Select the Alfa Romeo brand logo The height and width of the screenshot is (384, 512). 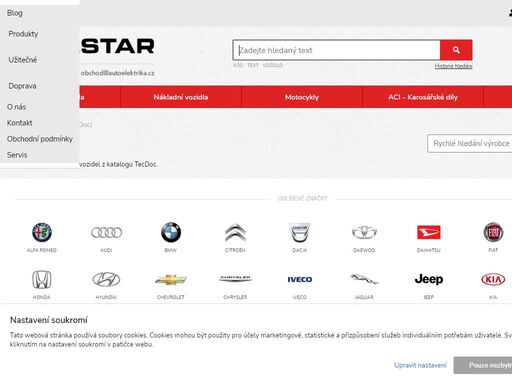pos(42,232)
